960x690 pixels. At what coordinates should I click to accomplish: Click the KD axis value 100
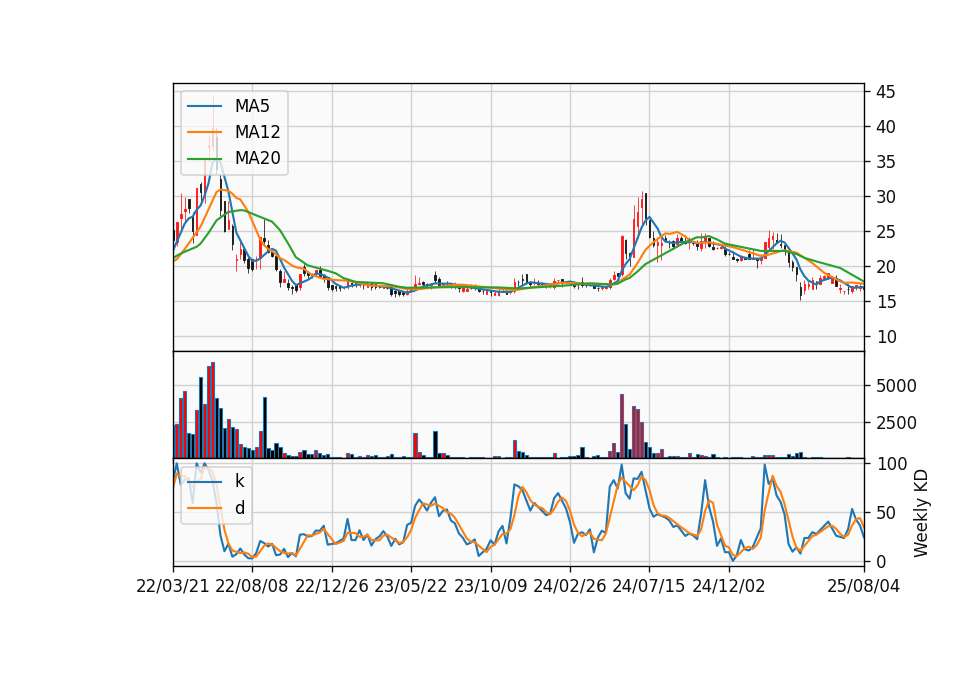point(891,463)
